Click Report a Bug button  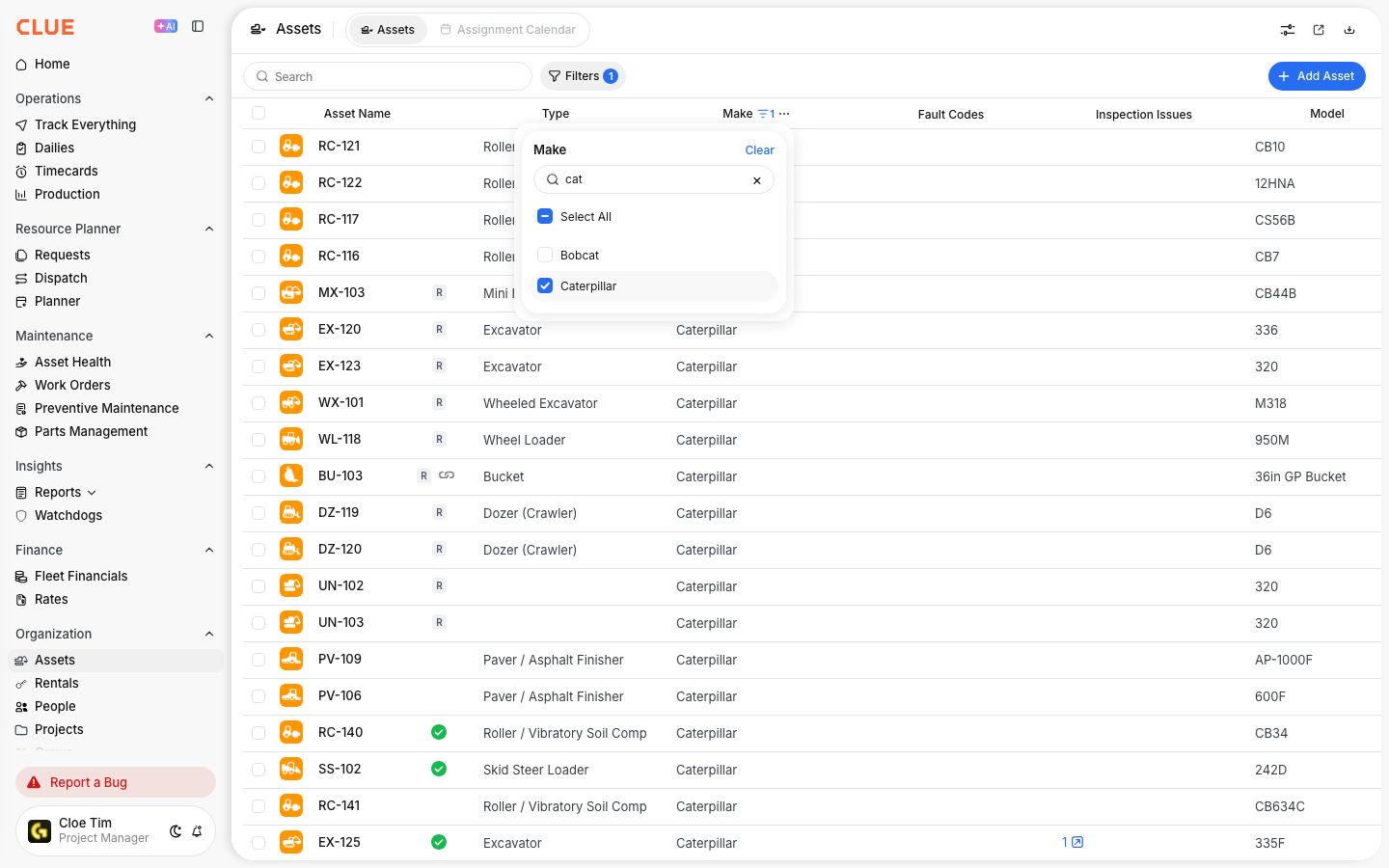(116, 782)
